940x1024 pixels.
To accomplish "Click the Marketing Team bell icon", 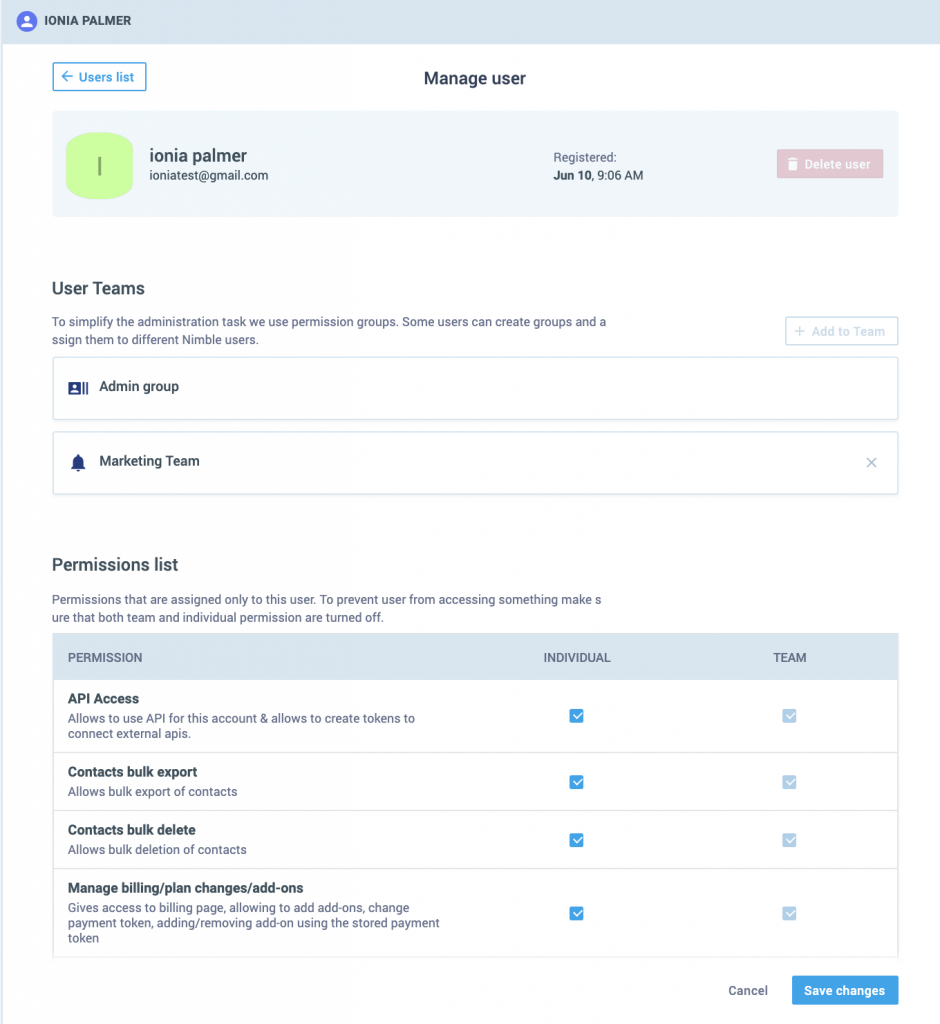I will click(78, 463).
